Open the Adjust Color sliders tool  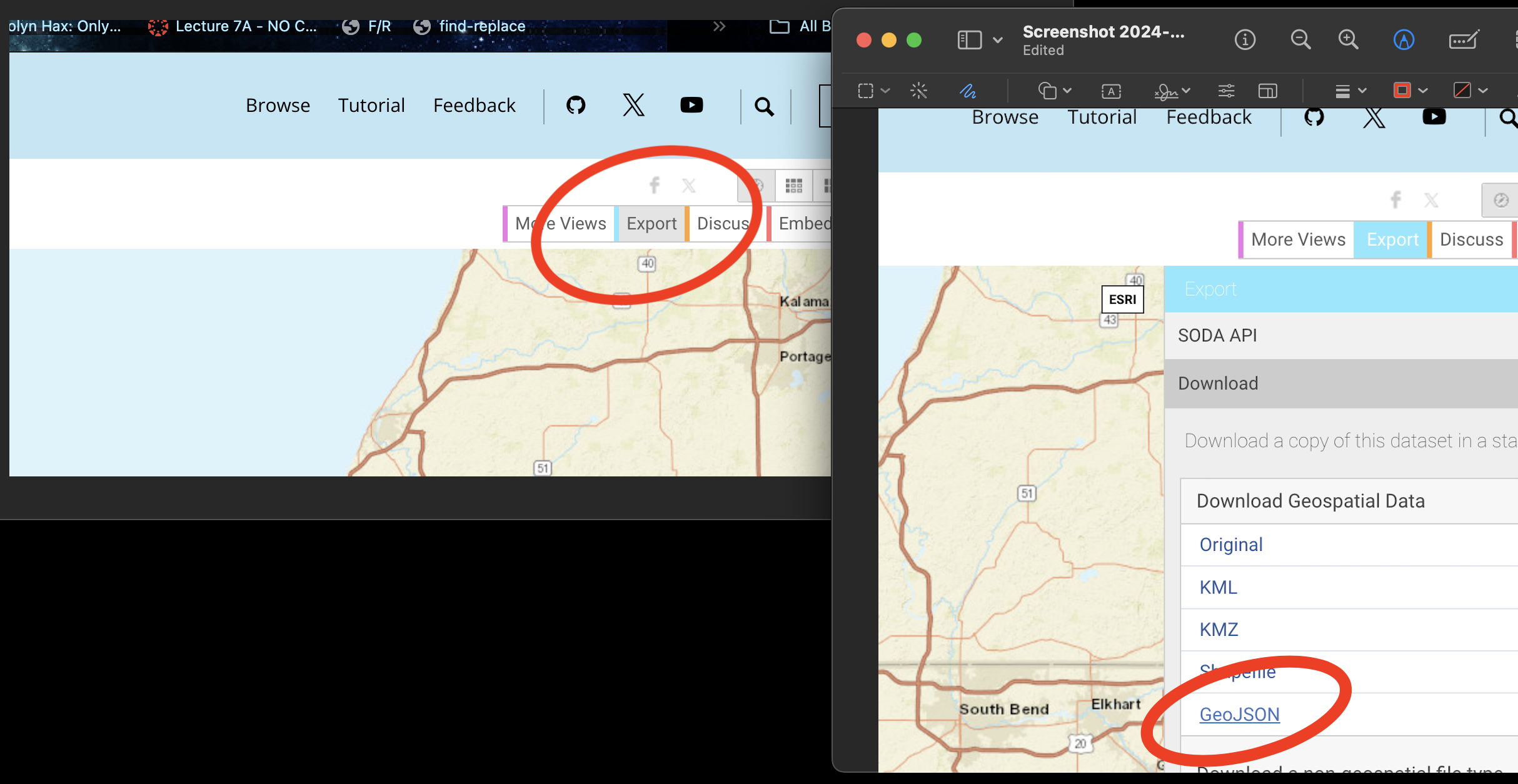[x=1226, y=91]
